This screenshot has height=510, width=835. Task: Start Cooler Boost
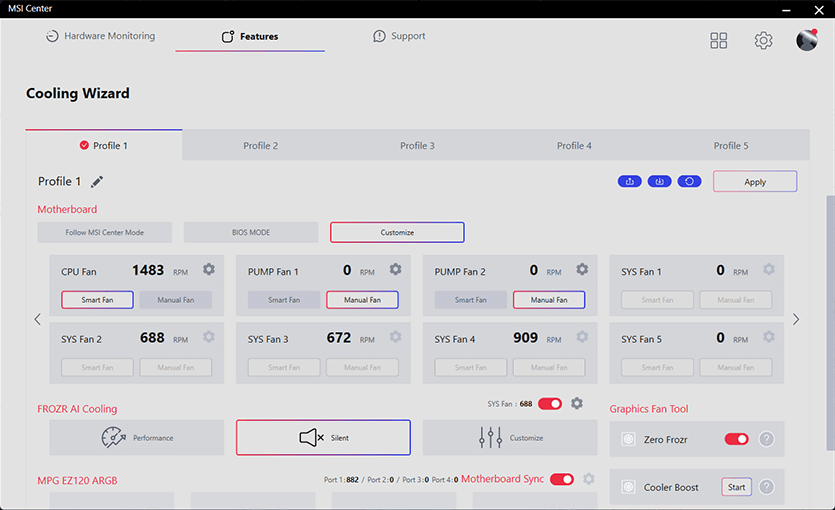coord(736,487)
